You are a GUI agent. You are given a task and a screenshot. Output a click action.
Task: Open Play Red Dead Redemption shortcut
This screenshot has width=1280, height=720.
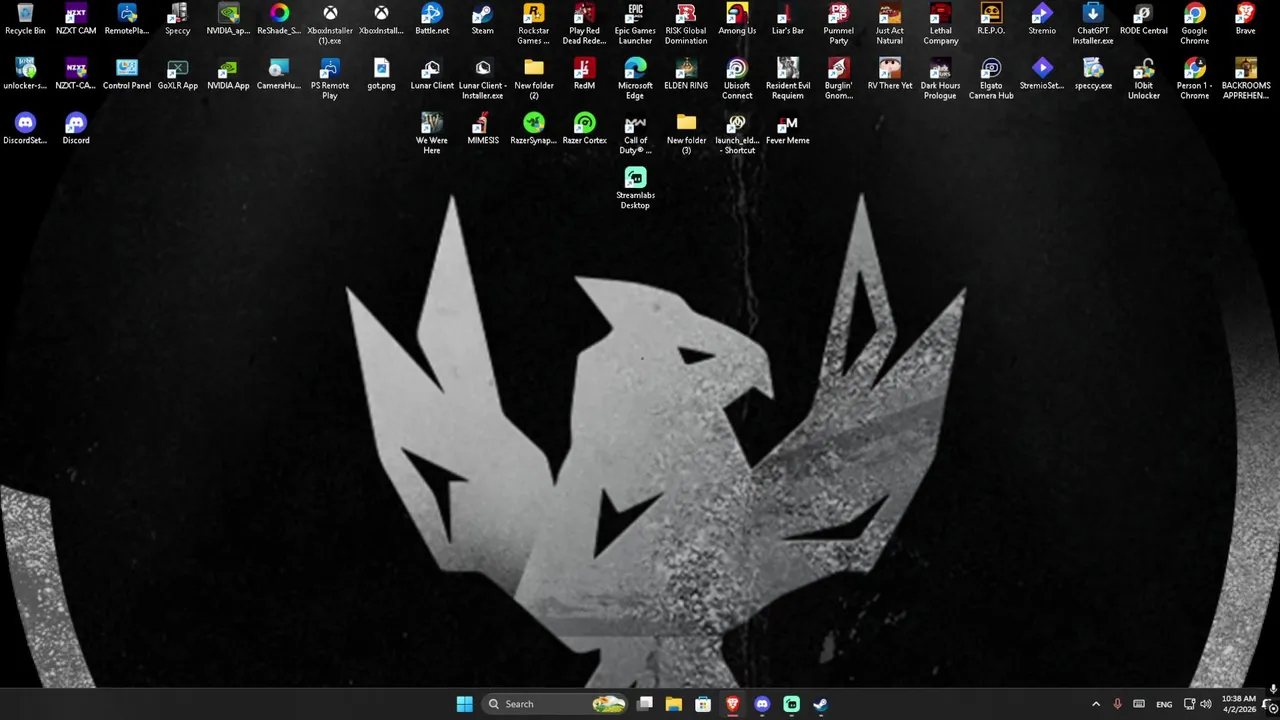(584, 24)
